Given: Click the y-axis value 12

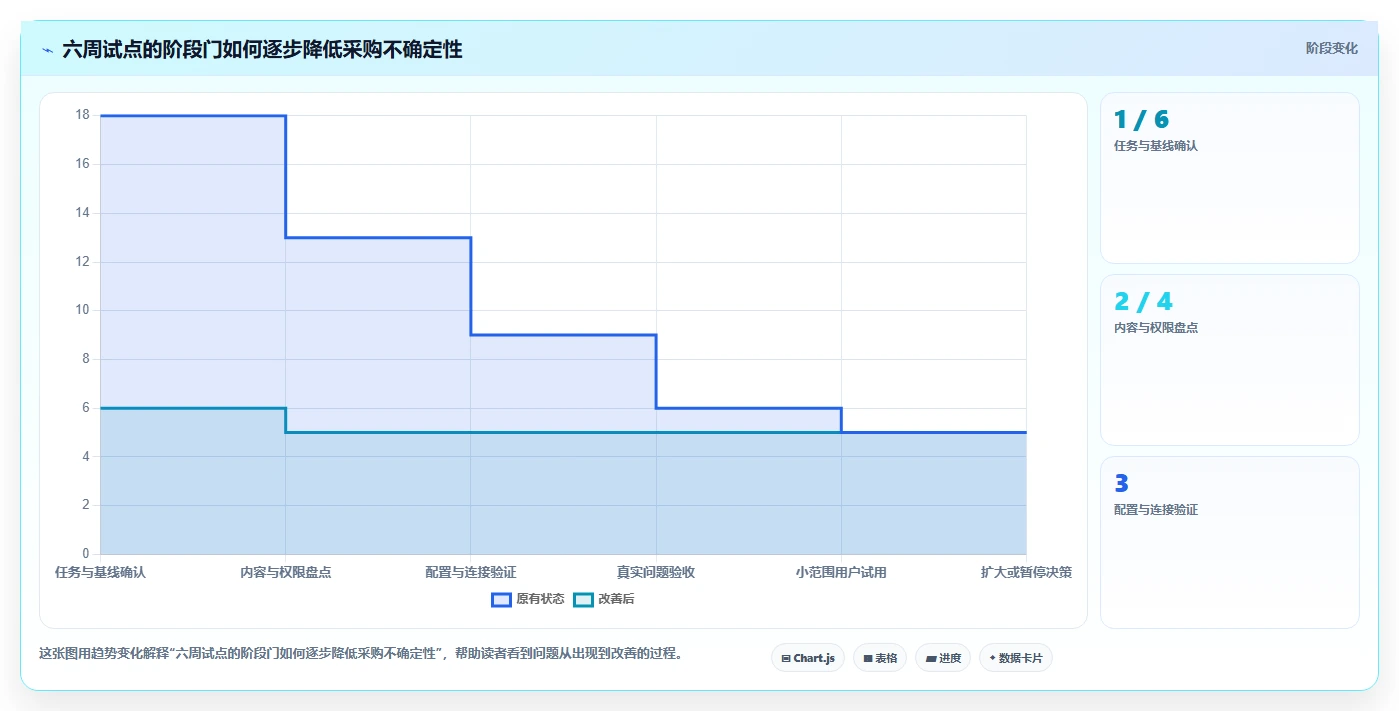Looking at the screenshot, I should click(x=82, y=262).
